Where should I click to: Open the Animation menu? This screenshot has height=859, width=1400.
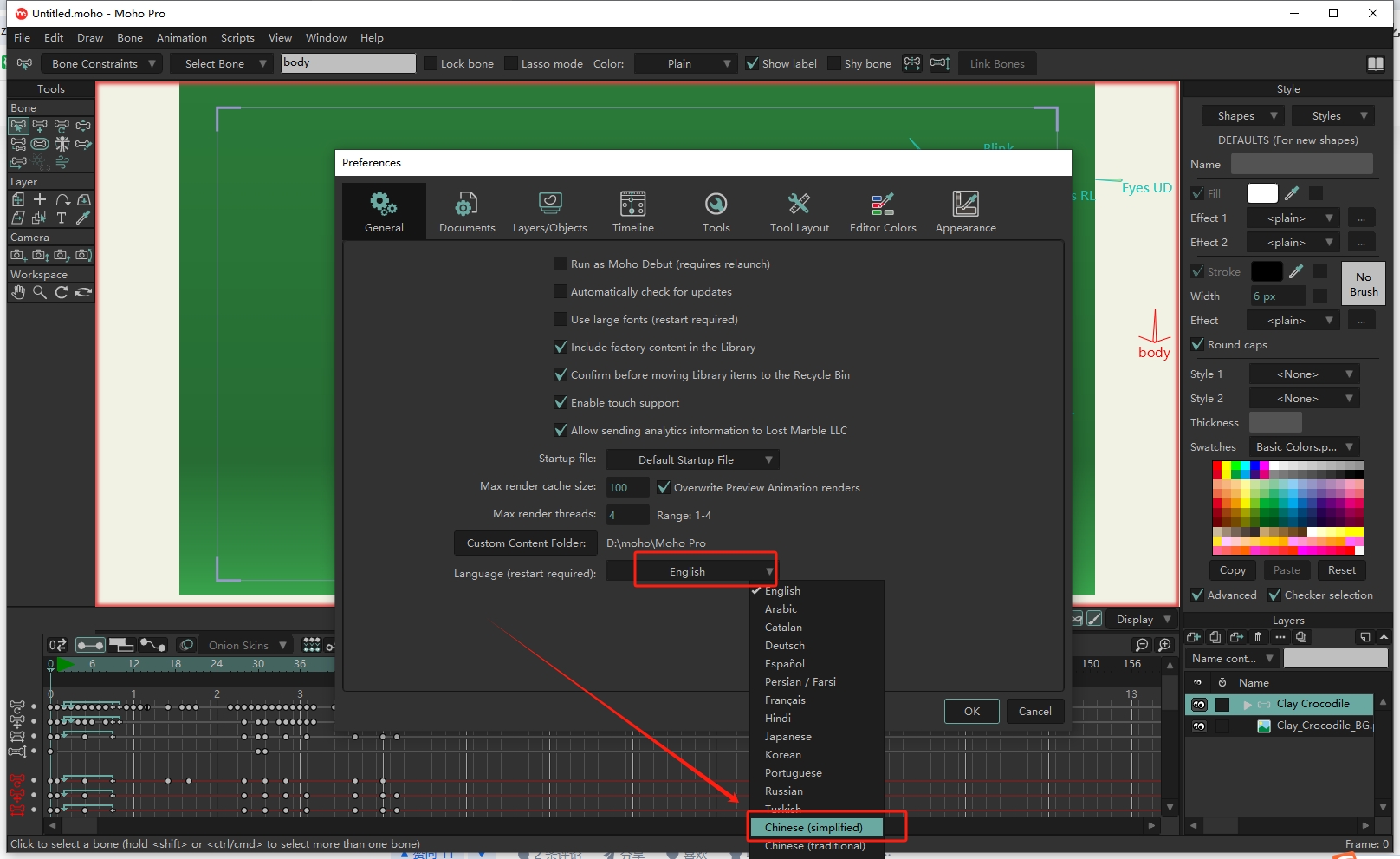click(181, 38)
